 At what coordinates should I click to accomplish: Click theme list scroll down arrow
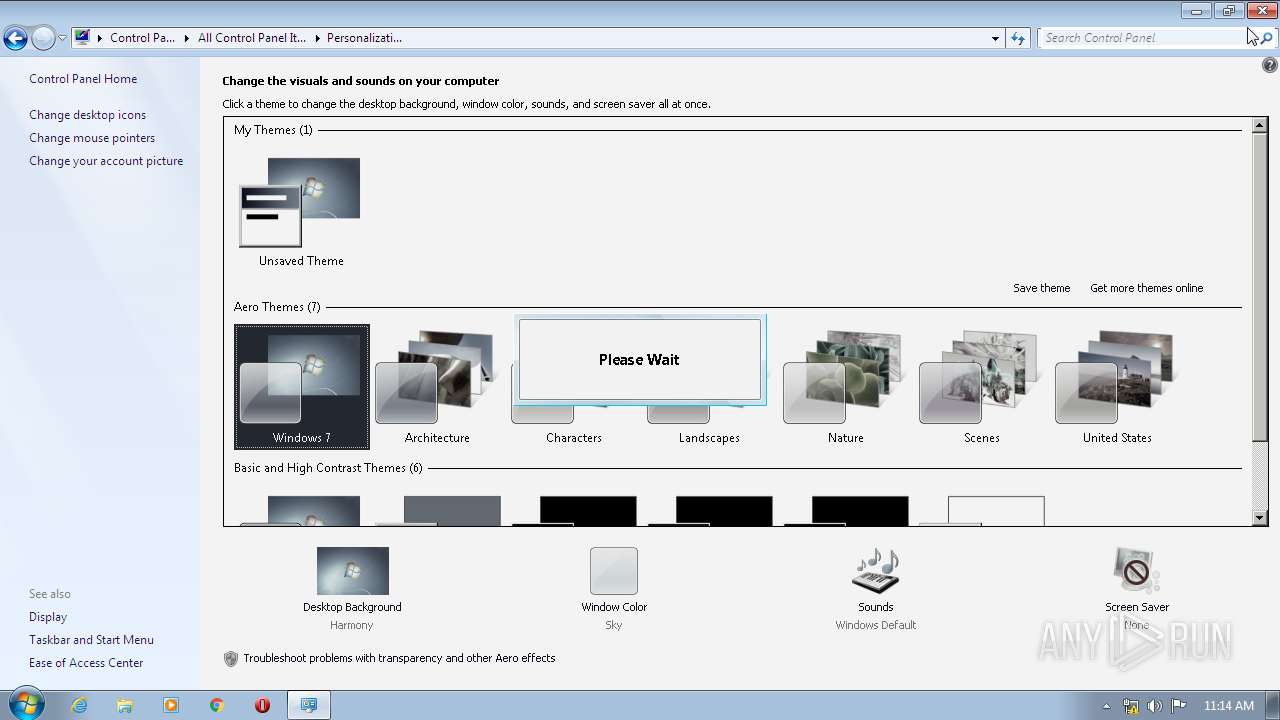pos(1260,517)
